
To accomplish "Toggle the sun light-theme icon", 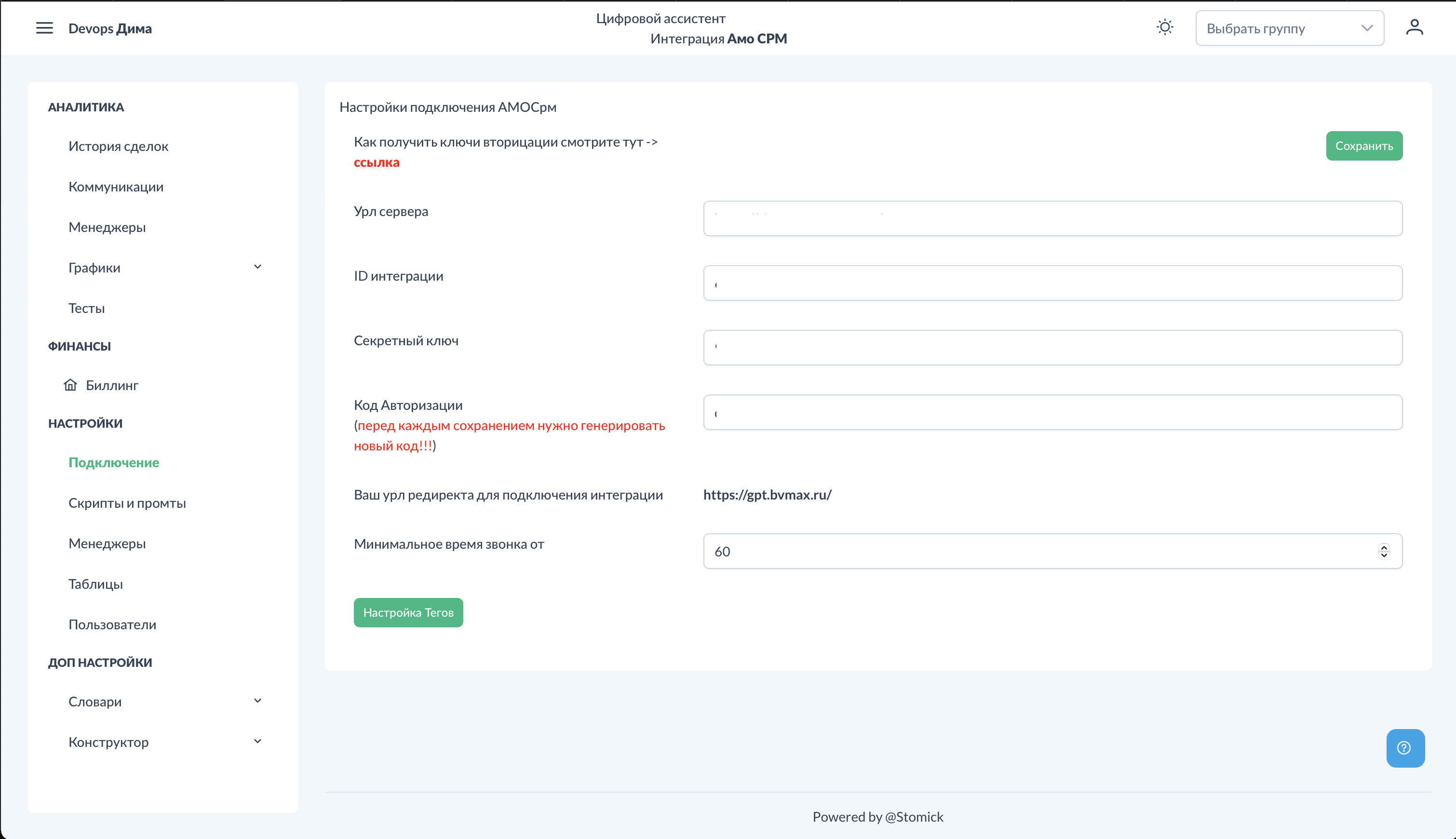I will (x=1164, y=27).
